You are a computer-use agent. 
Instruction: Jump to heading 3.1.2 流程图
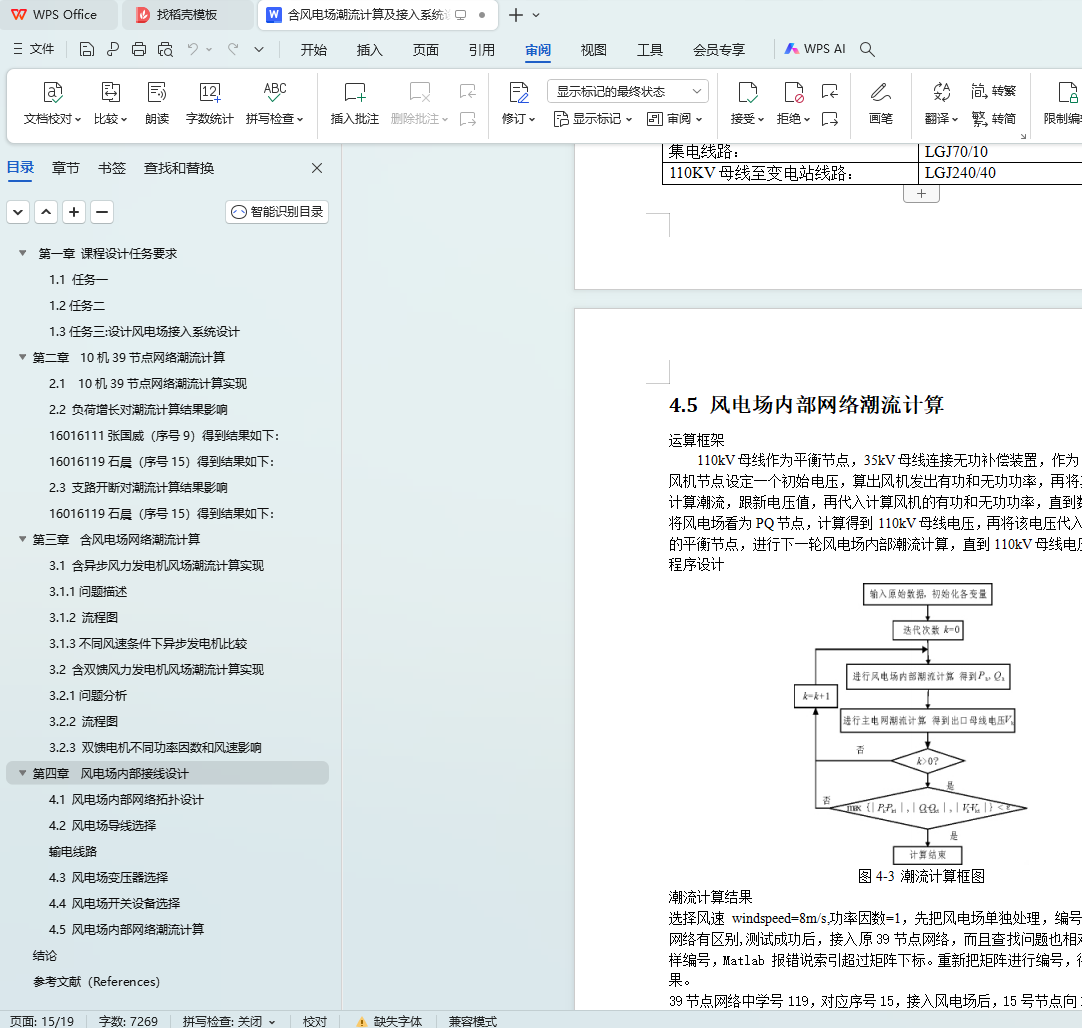pyautogui.click(x=83, y=617)
